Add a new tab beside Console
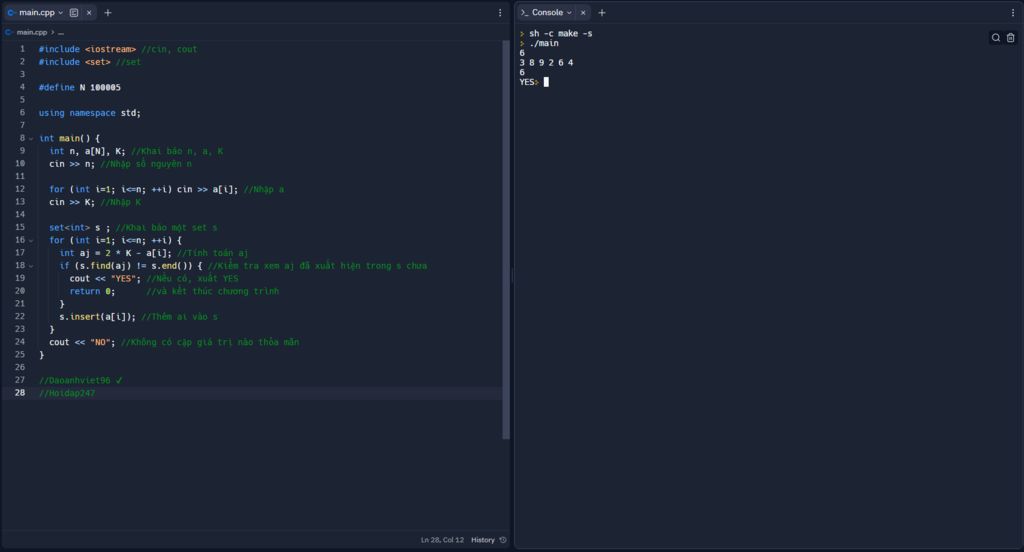The width and height of the screenshot is (1024, 552). [602, 13]
